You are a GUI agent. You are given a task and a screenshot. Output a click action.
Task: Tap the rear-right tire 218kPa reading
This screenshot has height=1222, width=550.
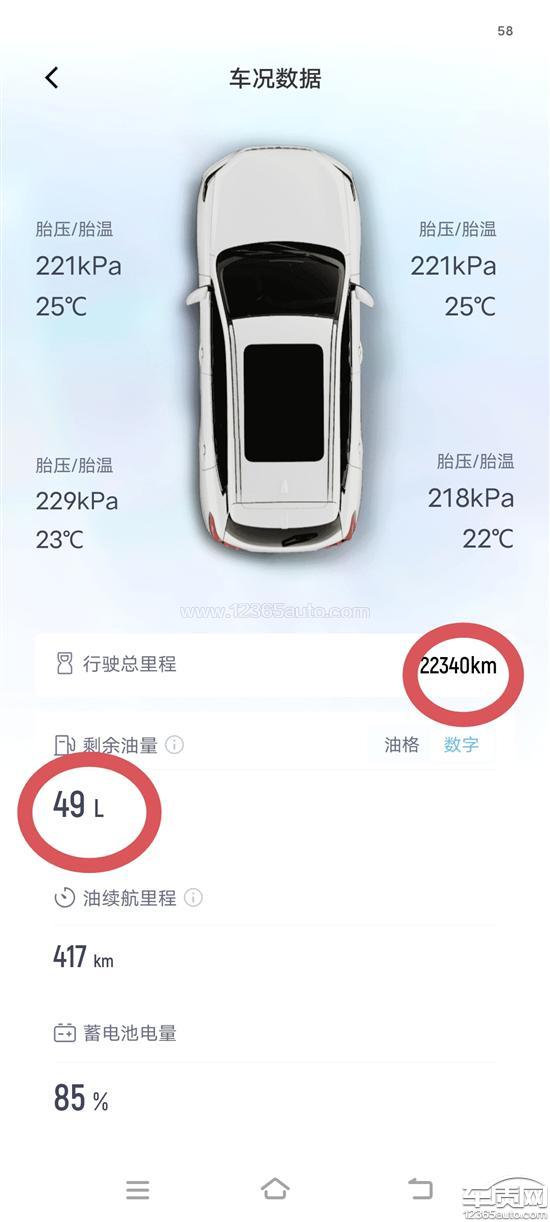[471, 498]
